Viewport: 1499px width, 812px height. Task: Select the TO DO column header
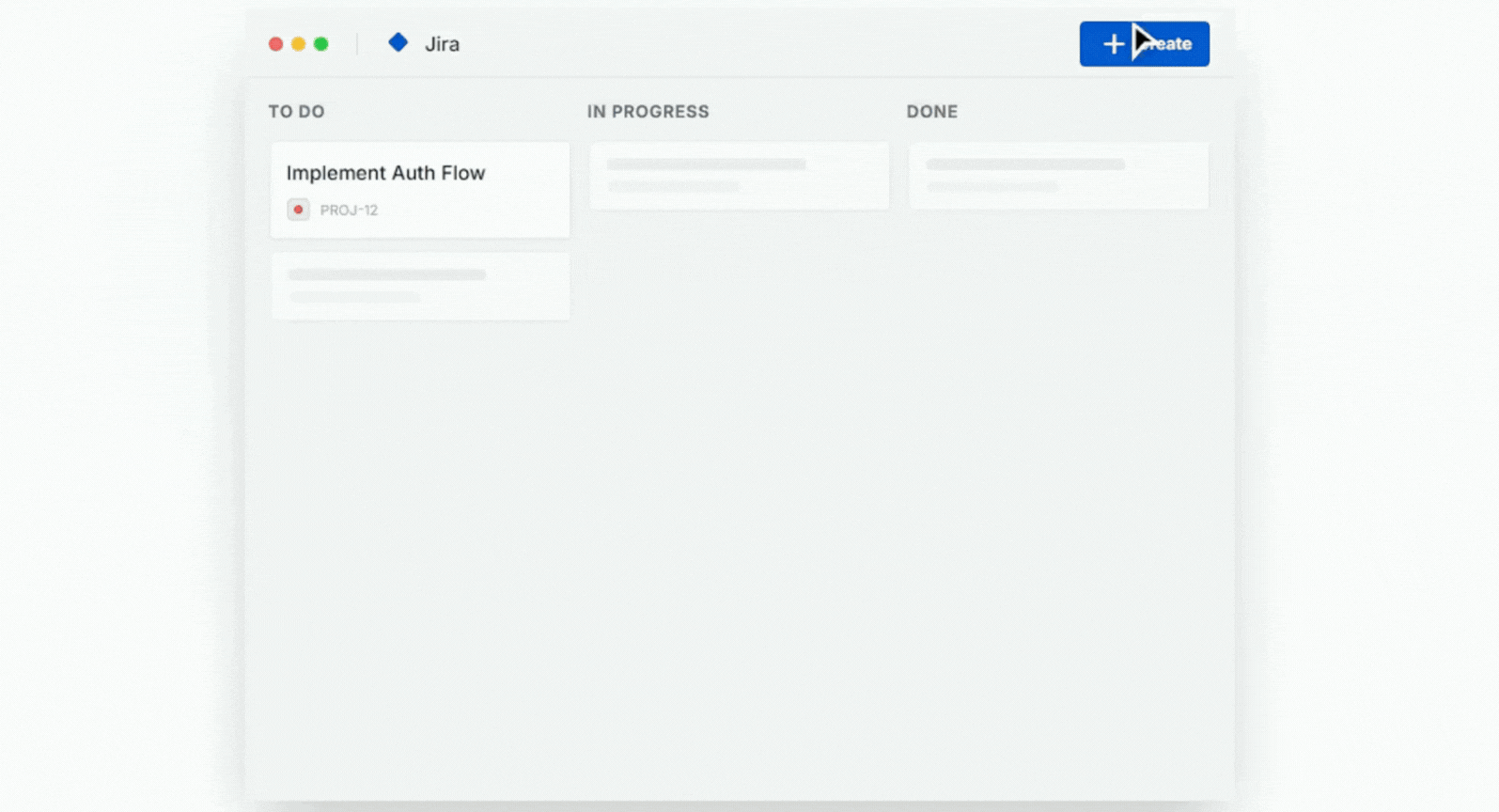tap(296, 112)
